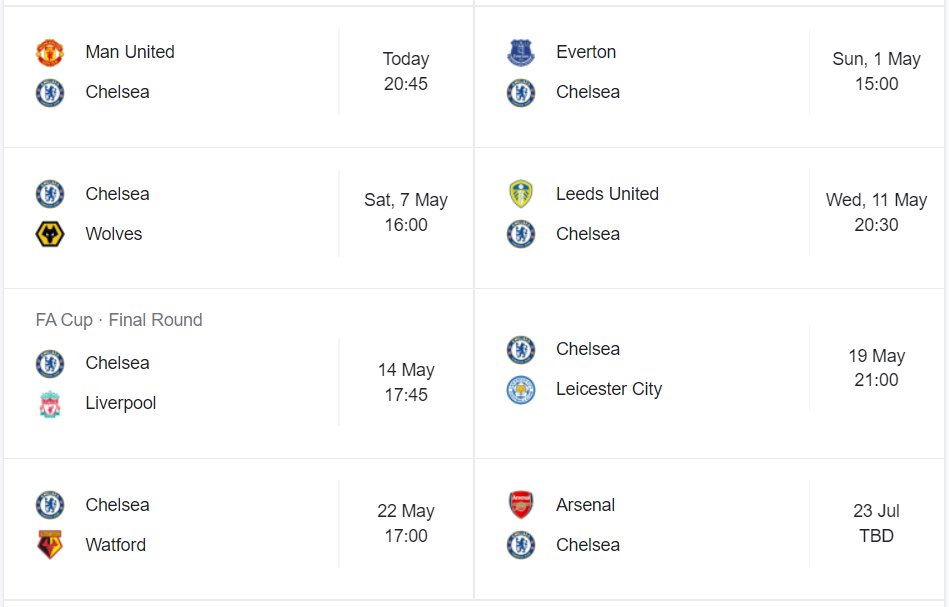Image resolution: width=949 pixels, height=607 pixels.
Task: Select the Sat, 7 May 16:00 fixture
Action: pos(406,213)
